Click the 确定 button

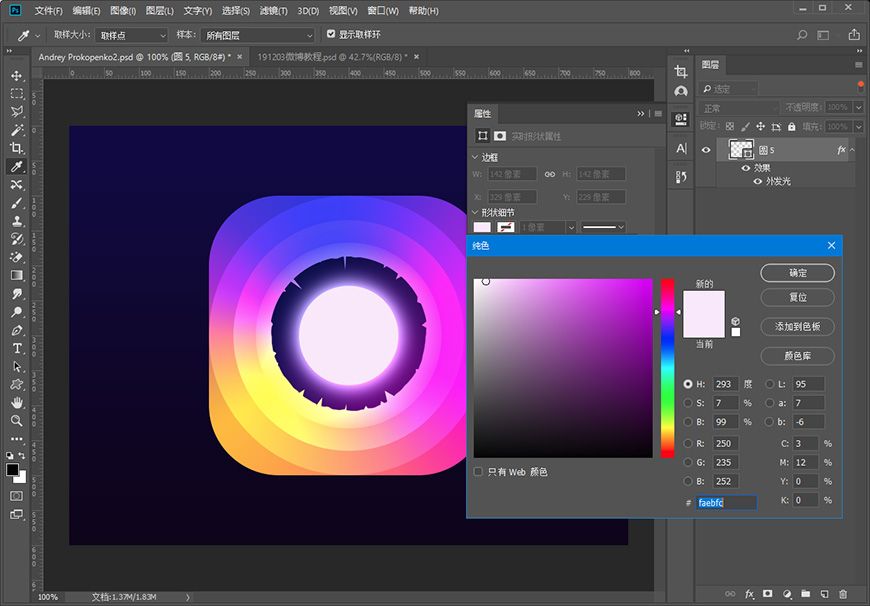797,272
